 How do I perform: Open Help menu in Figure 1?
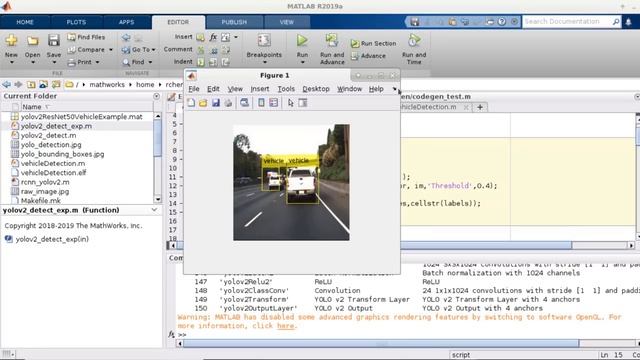point(376,89)
